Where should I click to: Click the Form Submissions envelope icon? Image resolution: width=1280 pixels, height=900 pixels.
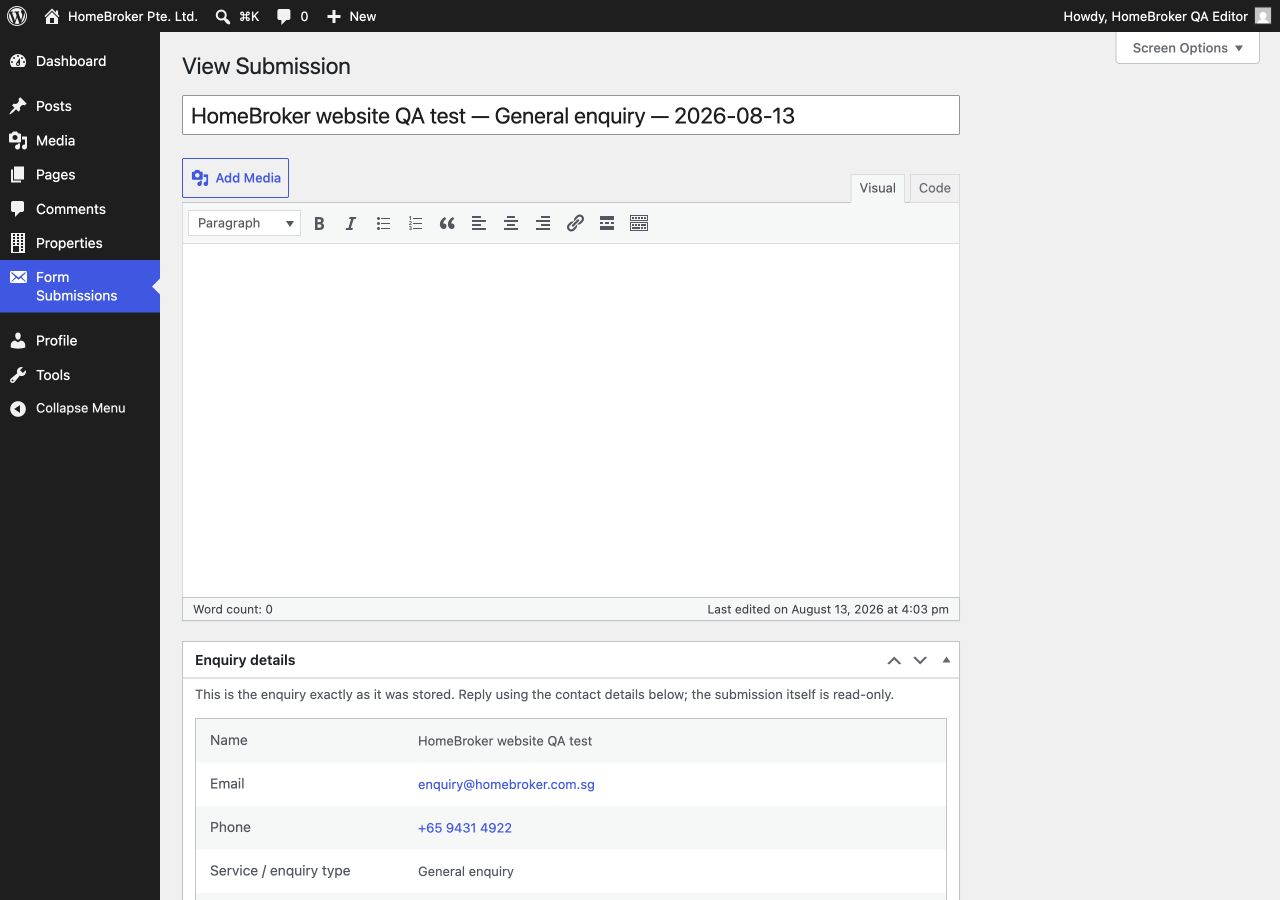[x=18, y=277]
